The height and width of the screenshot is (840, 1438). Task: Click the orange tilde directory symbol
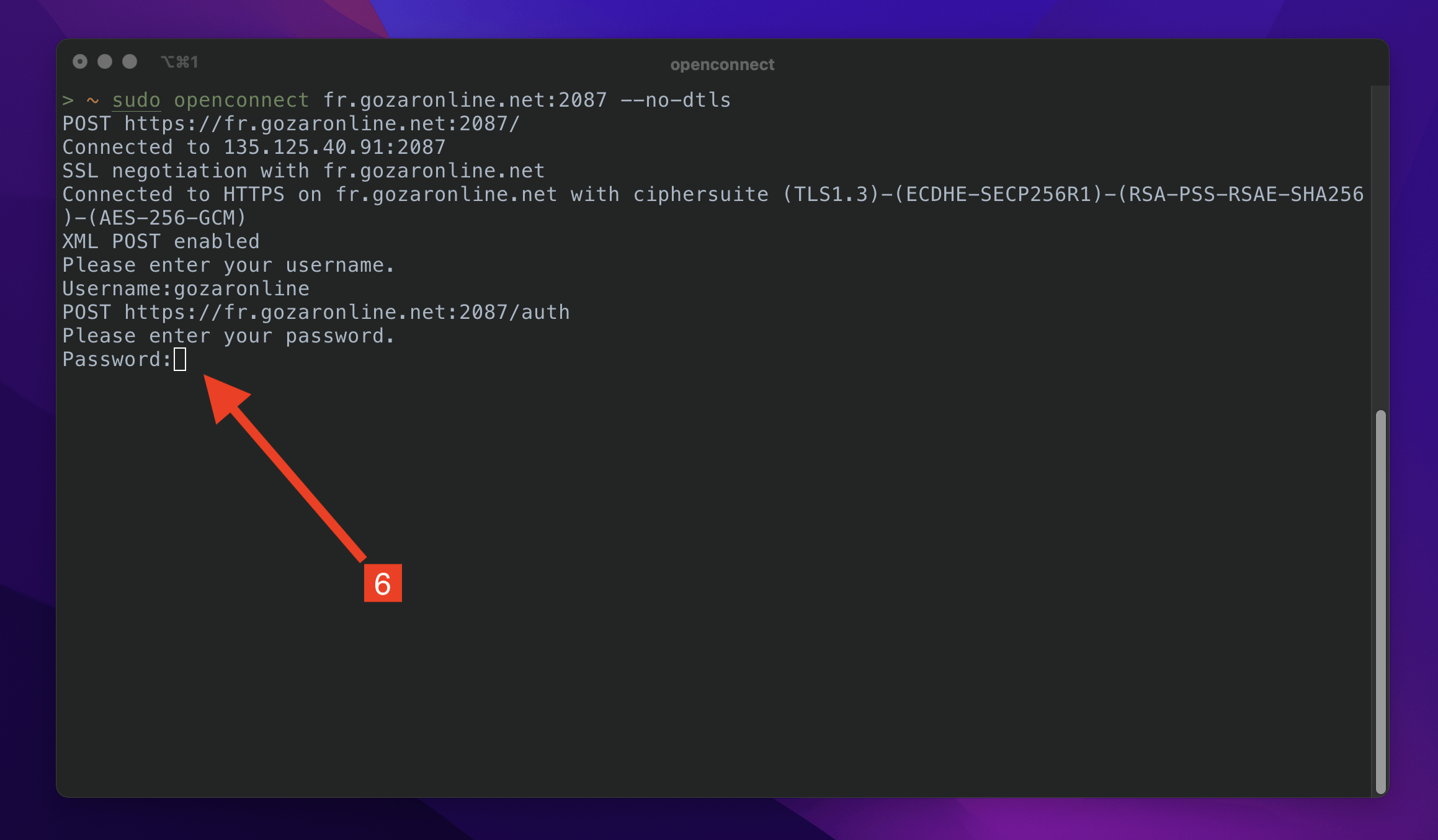click(92, 100)
